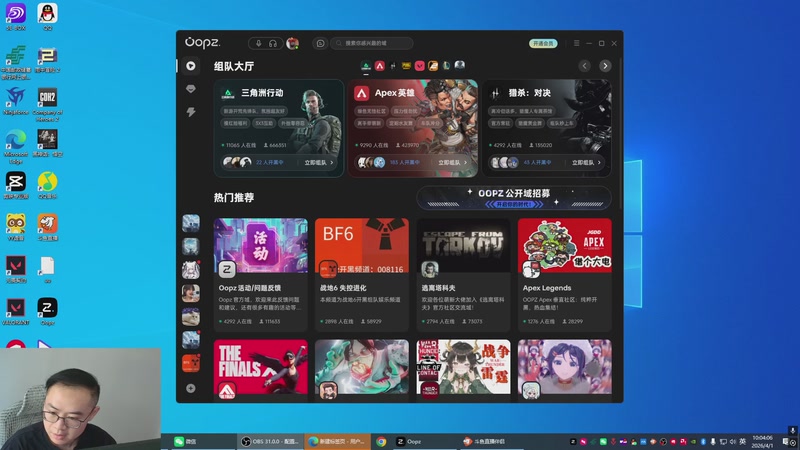Show previous team lobby cards
Viewport: 800px width, 450px height.
585,66
